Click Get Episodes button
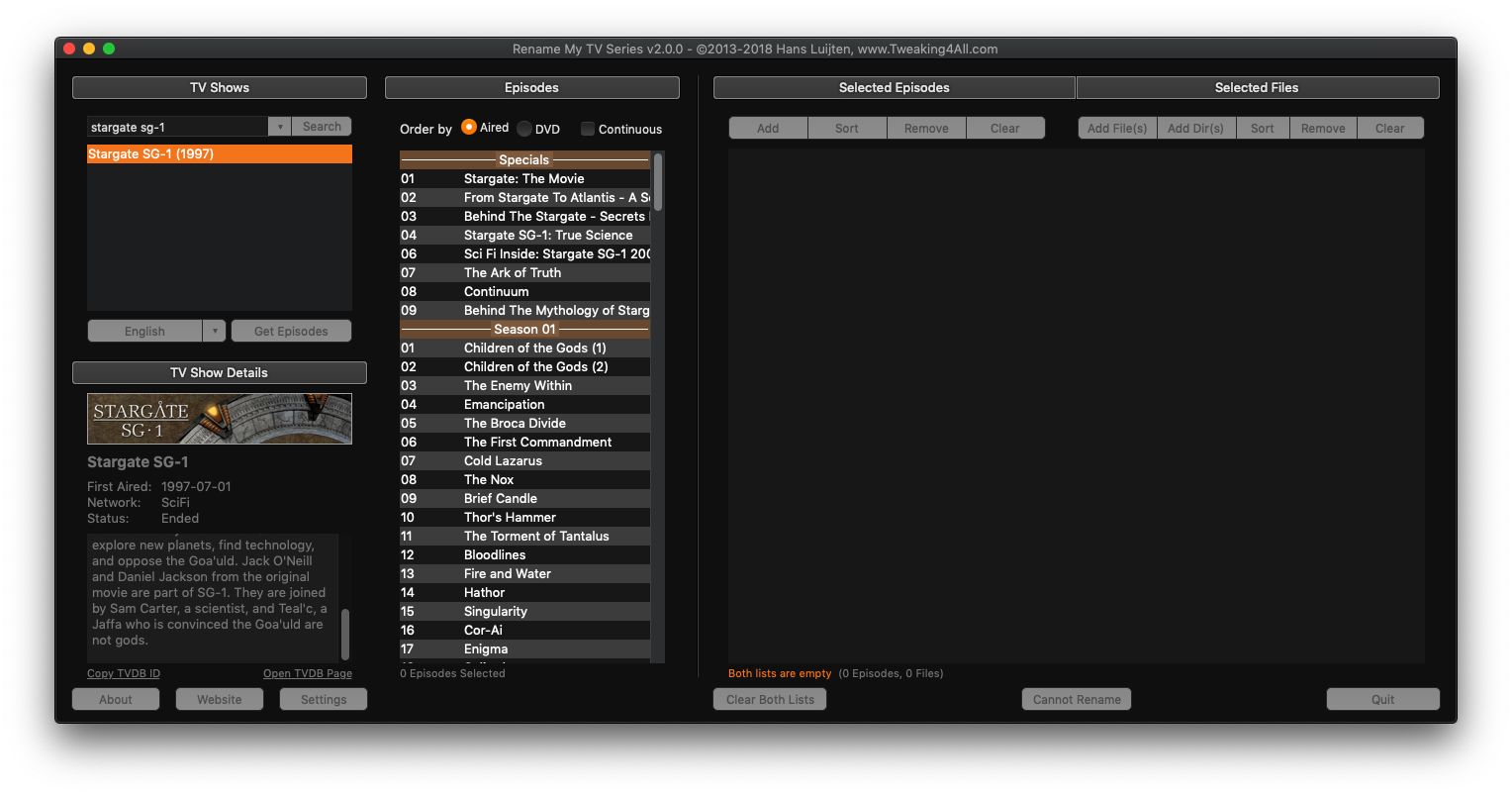 coord(291,331)
